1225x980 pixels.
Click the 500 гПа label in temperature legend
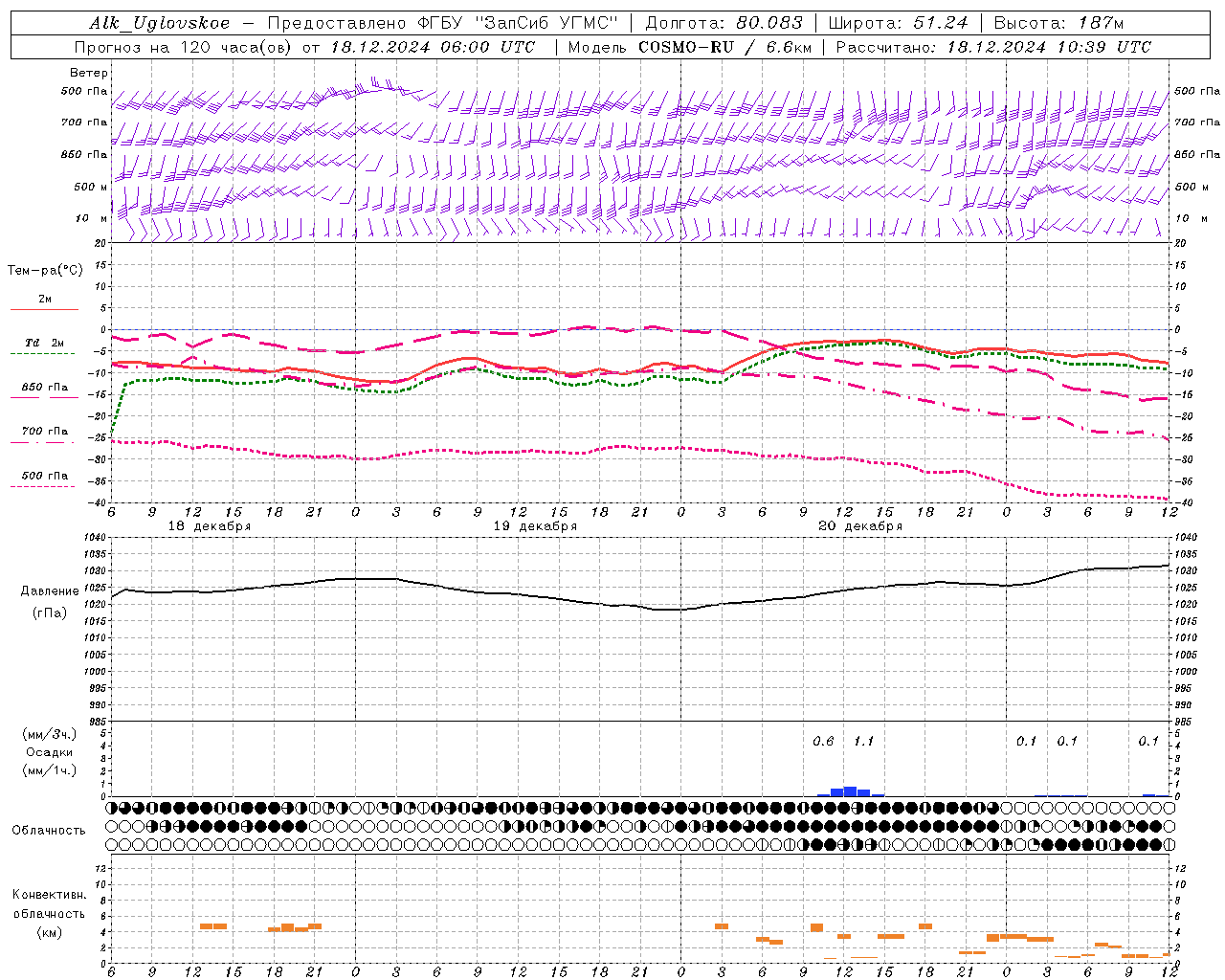point(45,476)
